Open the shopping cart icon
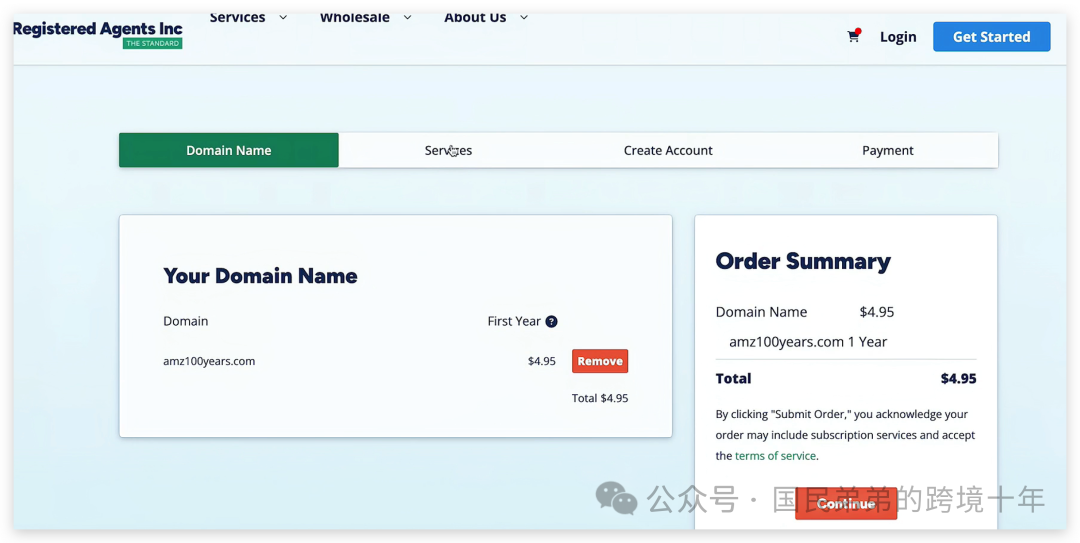 pos(853,37)
